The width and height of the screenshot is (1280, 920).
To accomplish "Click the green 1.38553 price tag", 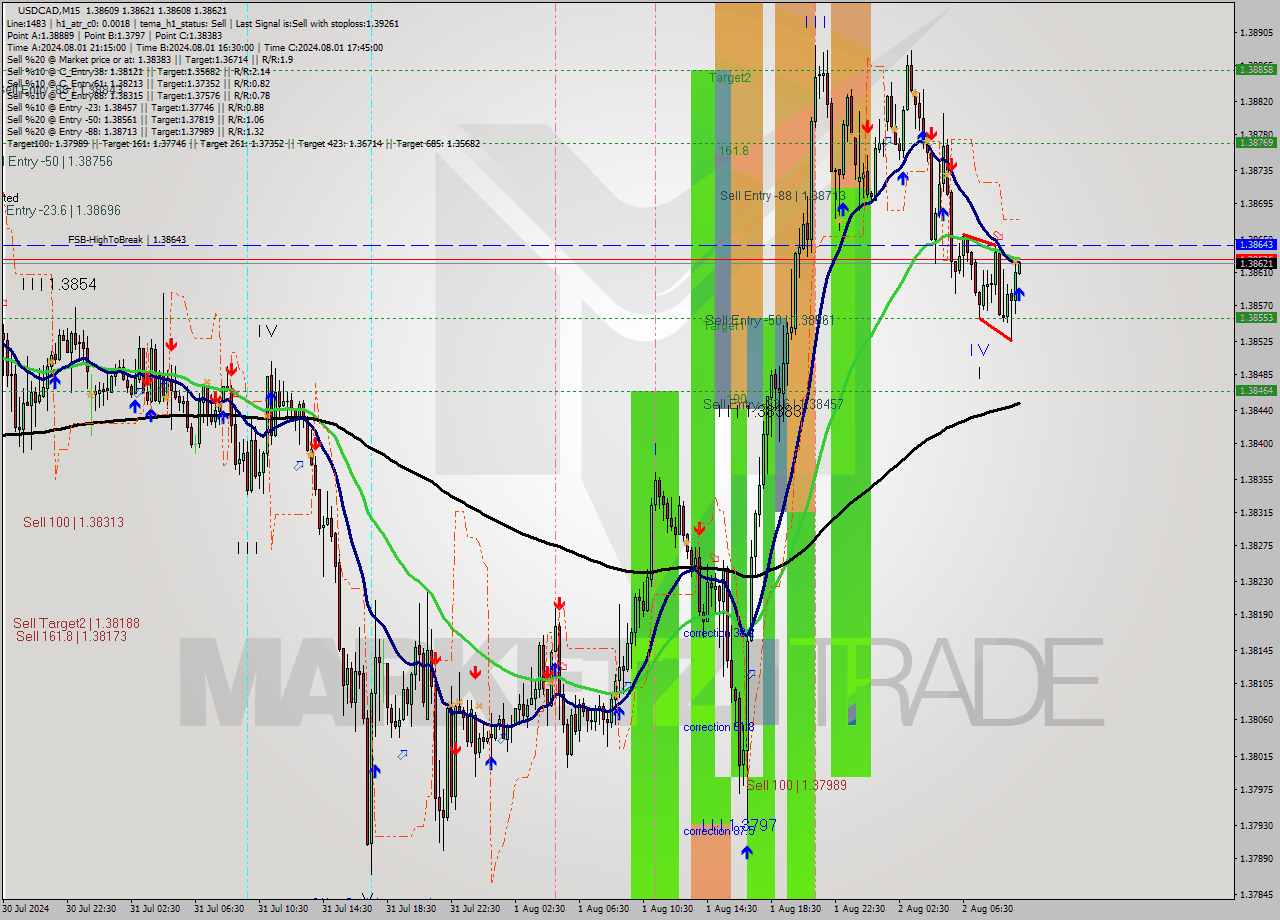I will (x=1256, y=317).
